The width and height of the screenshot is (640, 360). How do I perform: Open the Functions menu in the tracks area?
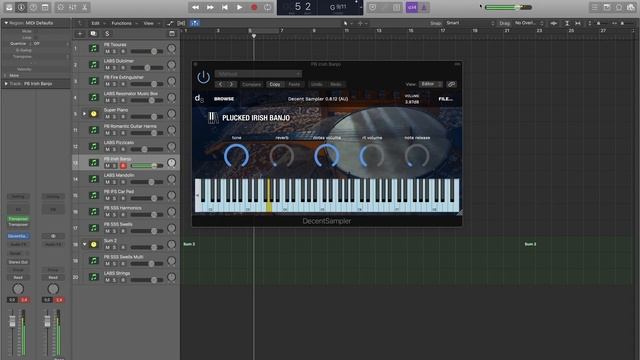pyautogui.click(x=124, y=23)
